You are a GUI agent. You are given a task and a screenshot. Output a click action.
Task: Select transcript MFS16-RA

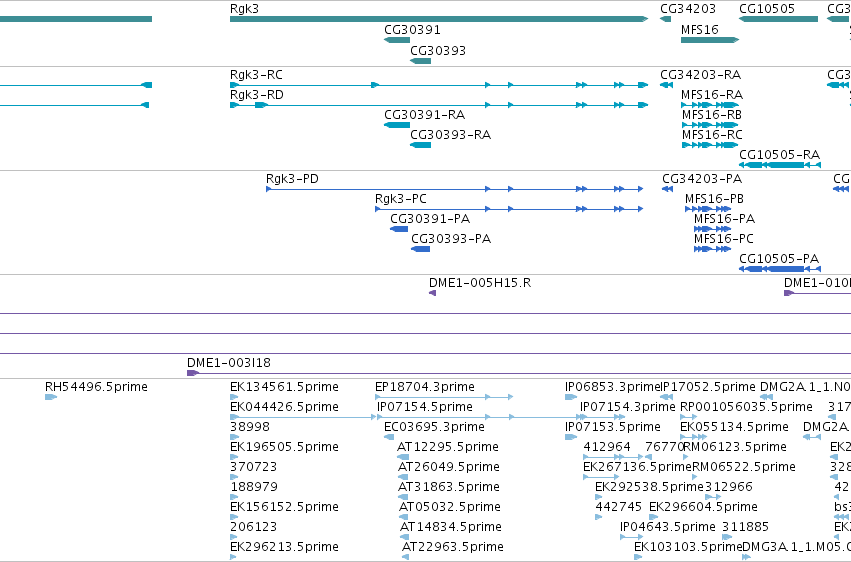pyautogui.click(x=710, y=105)
